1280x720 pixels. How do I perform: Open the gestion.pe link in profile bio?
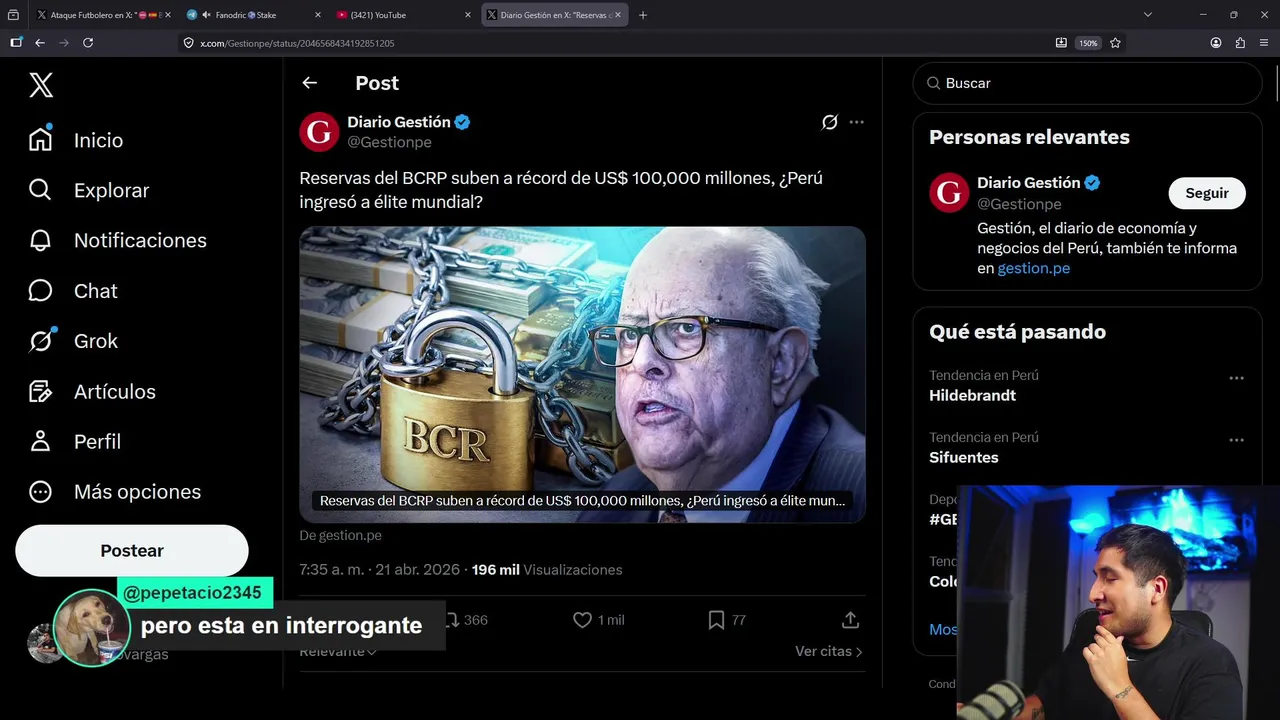tap(1033, 268)
